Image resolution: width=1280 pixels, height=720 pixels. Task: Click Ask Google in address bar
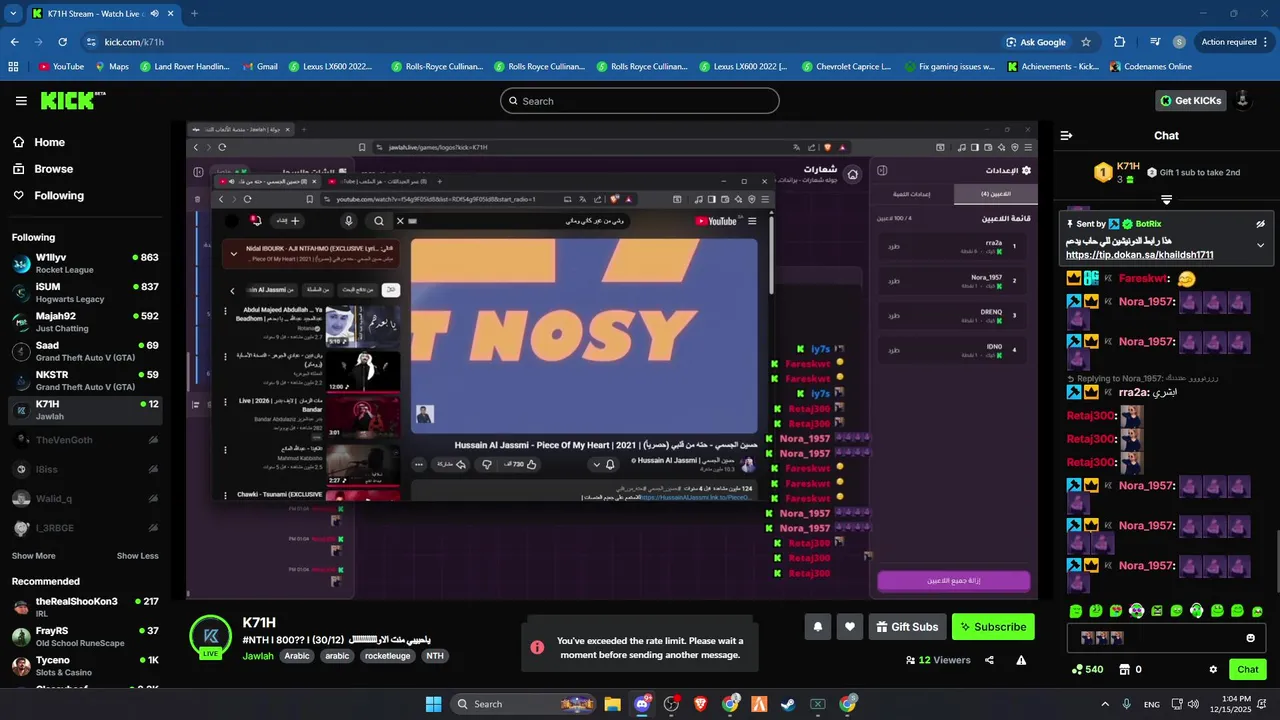click(1036, 42)
